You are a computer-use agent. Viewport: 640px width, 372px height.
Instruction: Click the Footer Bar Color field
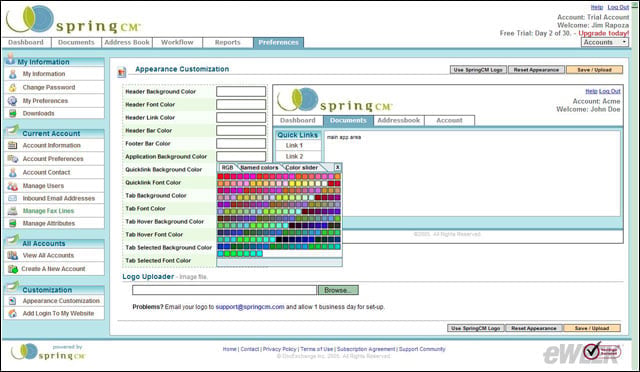241,144
